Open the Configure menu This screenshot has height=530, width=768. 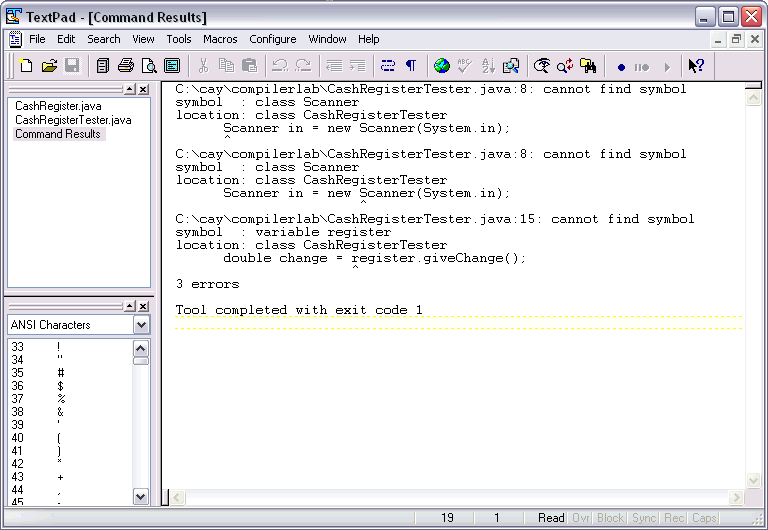click(272, 39)
